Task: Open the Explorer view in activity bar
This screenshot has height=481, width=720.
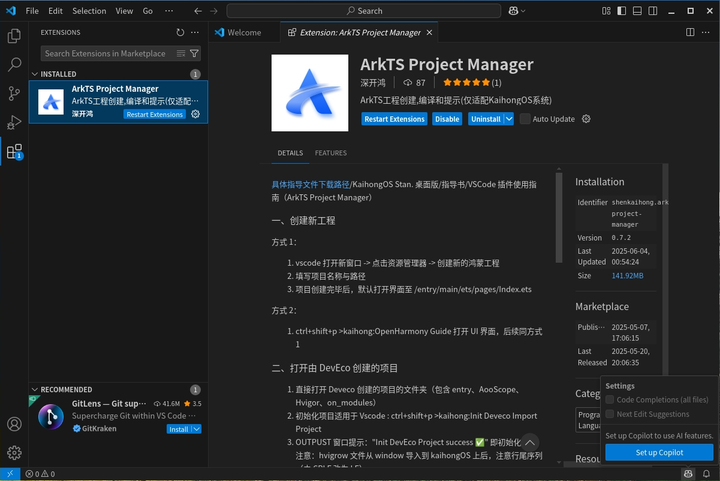Action: (14, 36)
